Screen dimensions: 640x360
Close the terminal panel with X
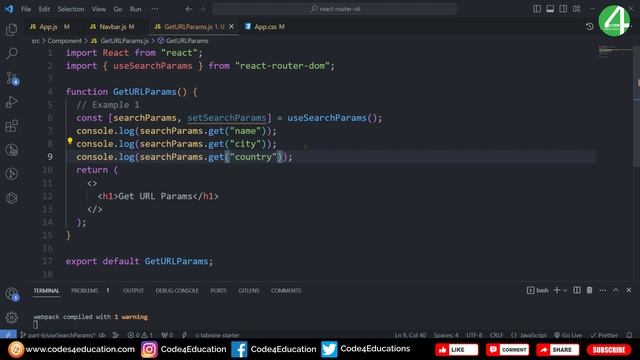(629, 290)
